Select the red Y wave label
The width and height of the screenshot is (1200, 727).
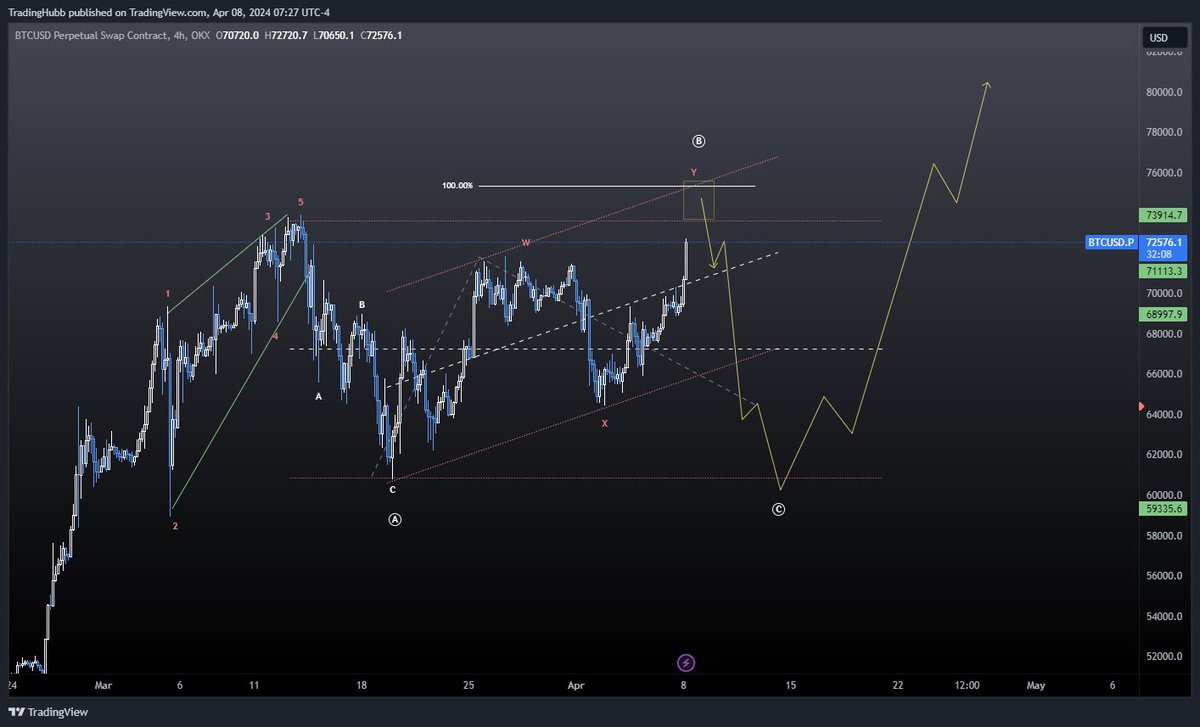(x=693, y=173)
